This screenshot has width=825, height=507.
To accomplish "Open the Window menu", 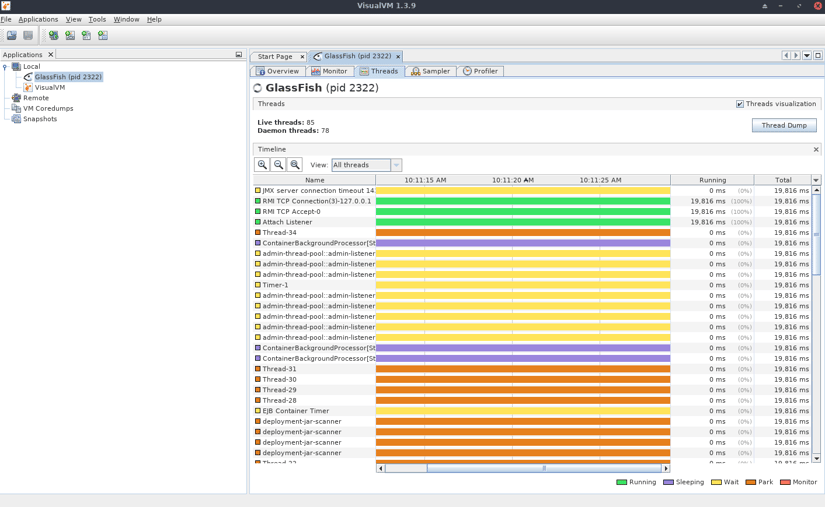I will point(126,19).
